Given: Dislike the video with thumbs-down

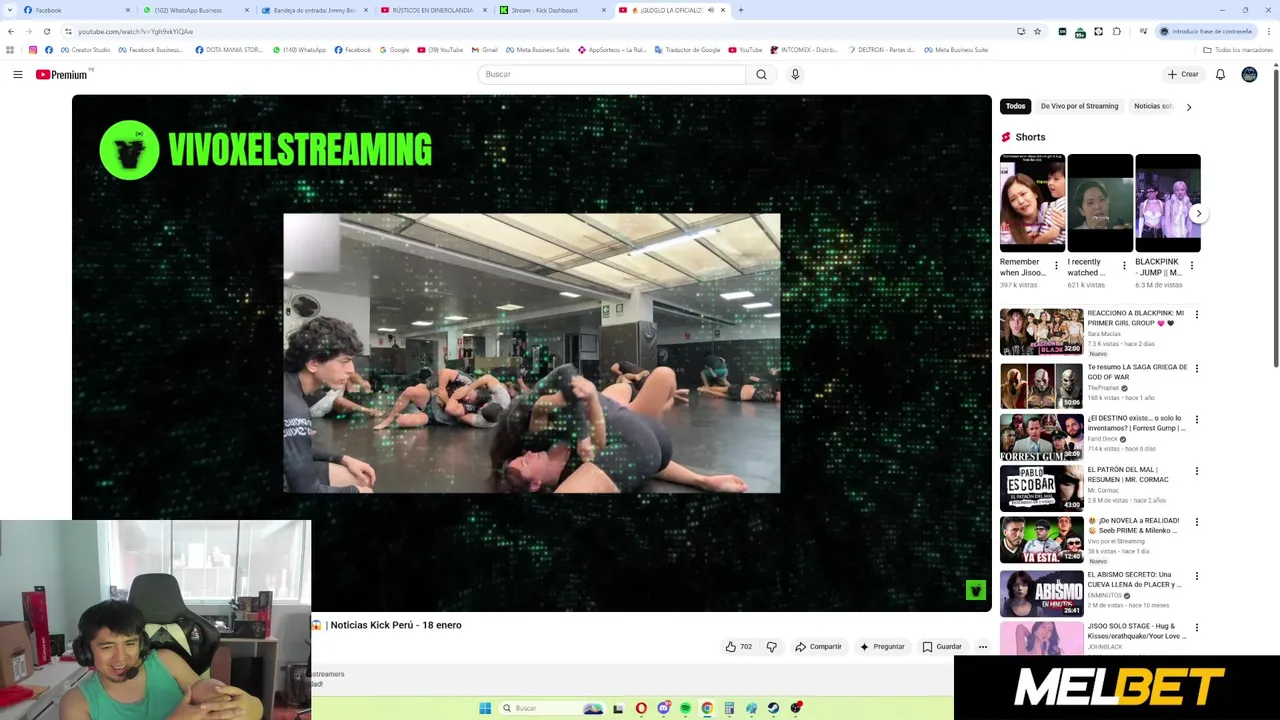Looking at the screenshot, I should tap(771, 647).
